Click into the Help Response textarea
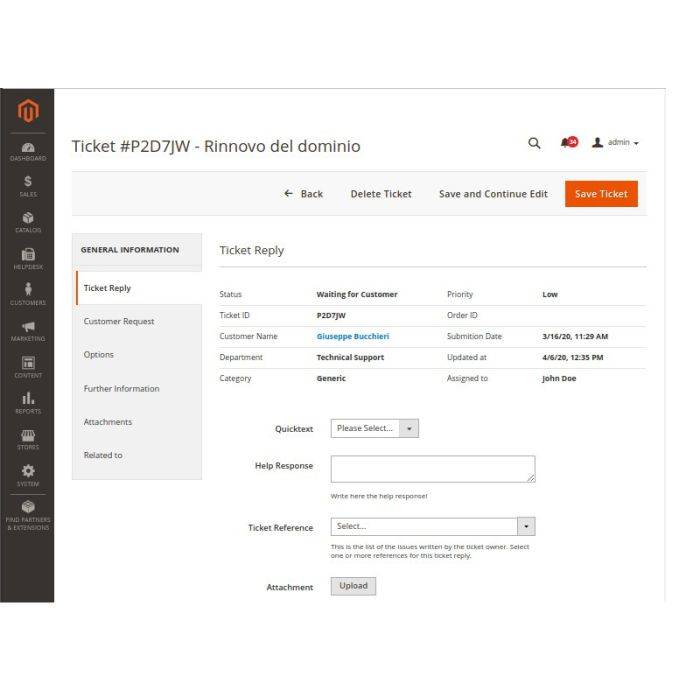The height and width of the screenshot is (700, 700). click(433, 469)
